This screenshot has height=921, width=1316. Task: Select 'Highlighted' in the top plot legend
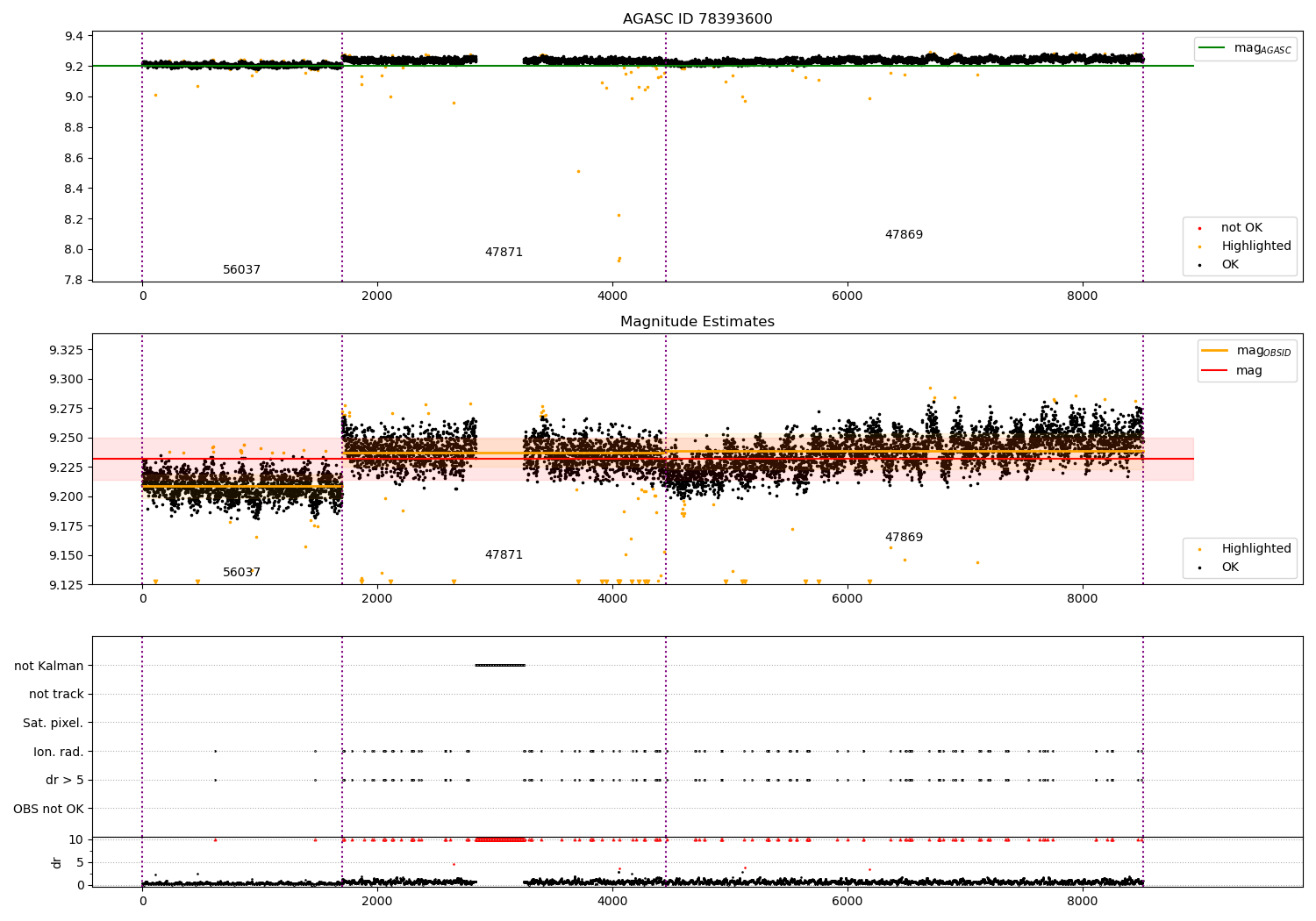pos(1256,246)
